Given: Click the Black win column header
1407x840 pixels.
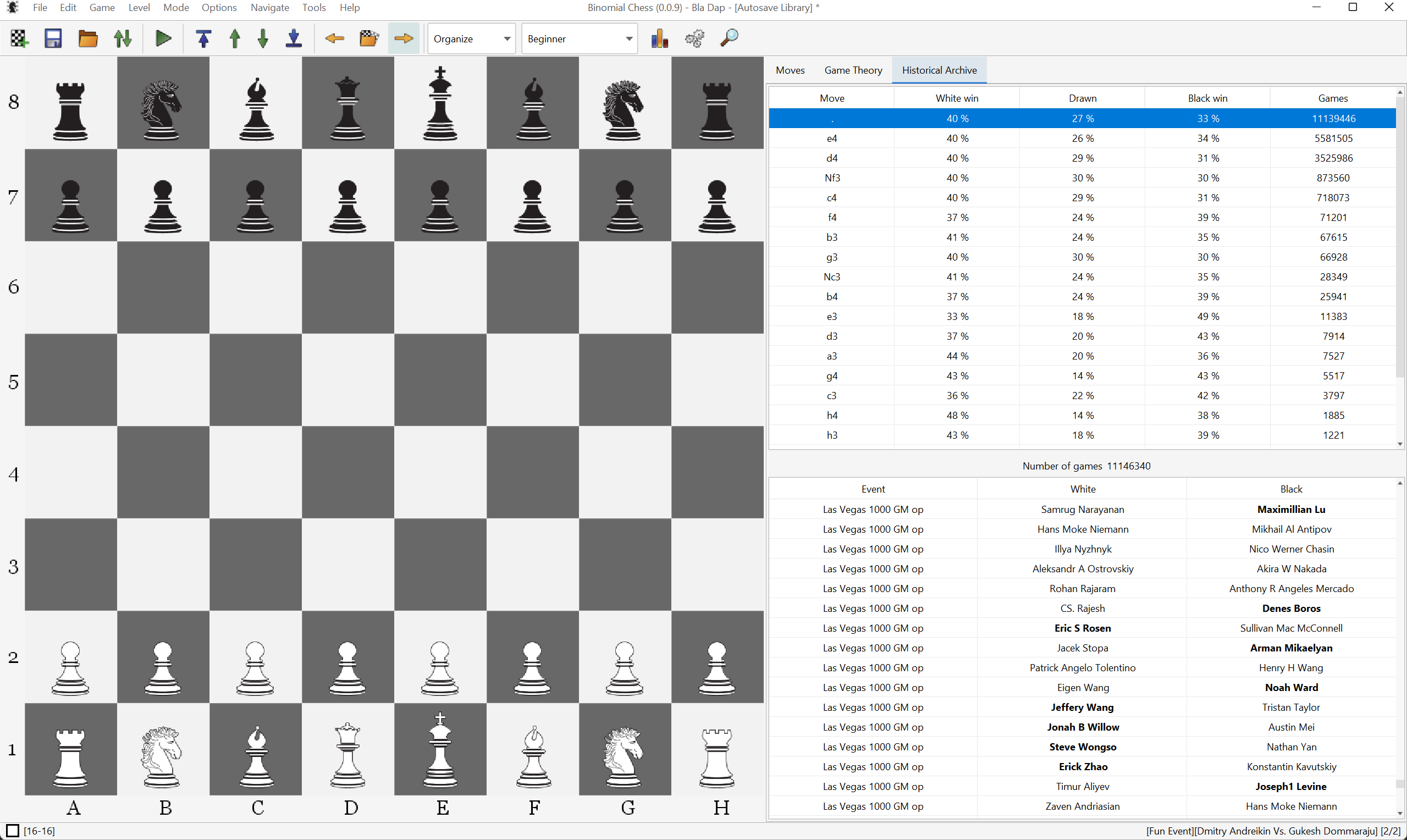Looking at the screenshot, I should (x=1208, y=97).
